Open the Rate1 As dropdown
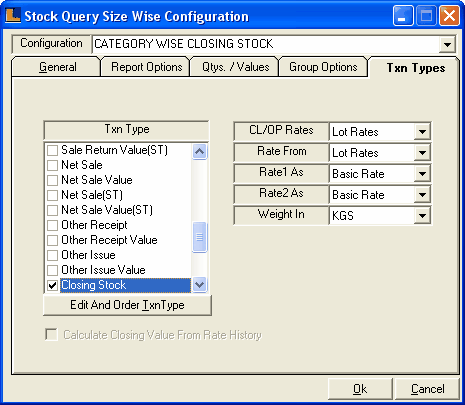This screenshot has height=405, width=465. tap(422, 174)
